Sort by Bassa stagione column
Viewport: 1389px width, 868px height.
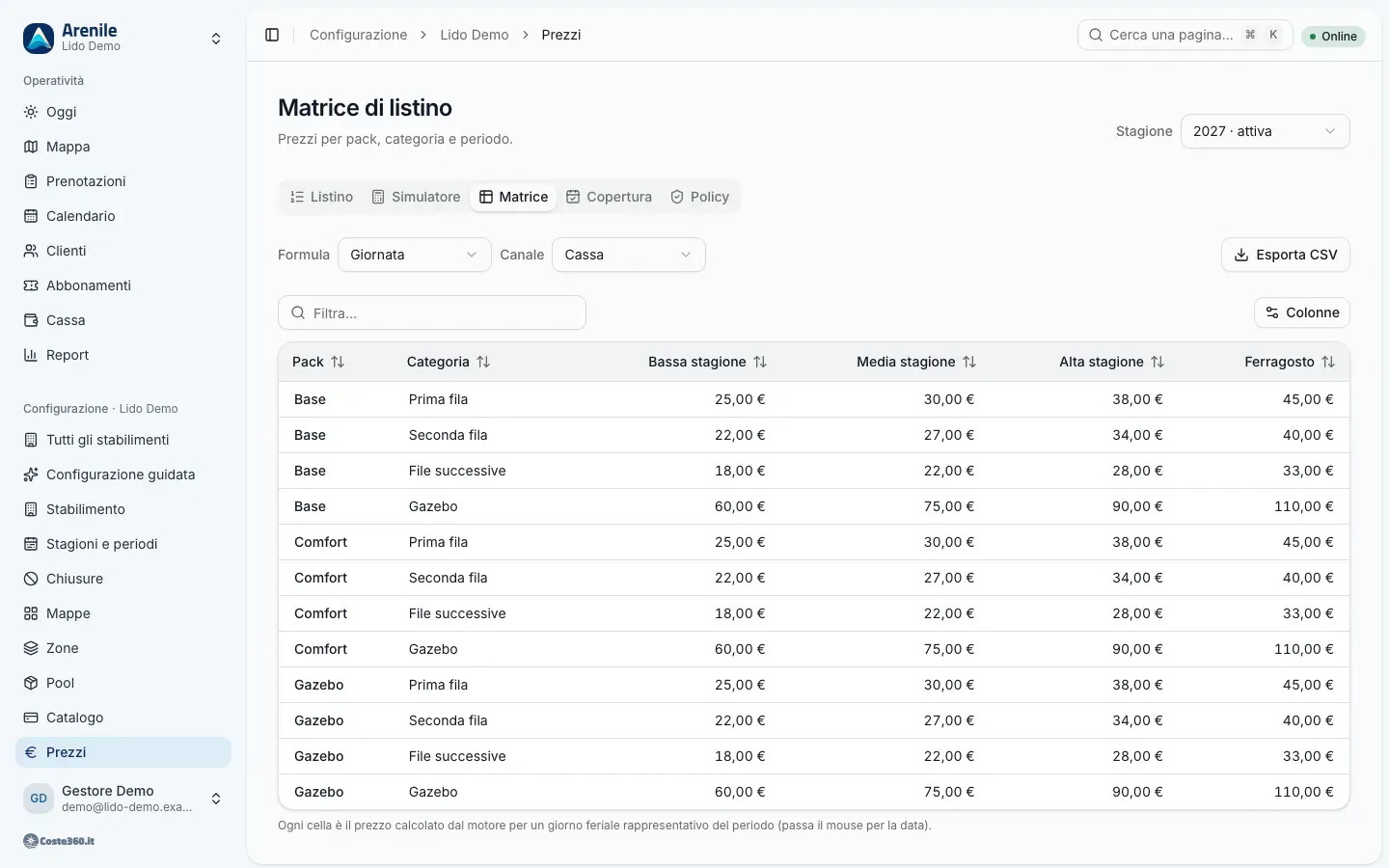click(x=707, y=362)
